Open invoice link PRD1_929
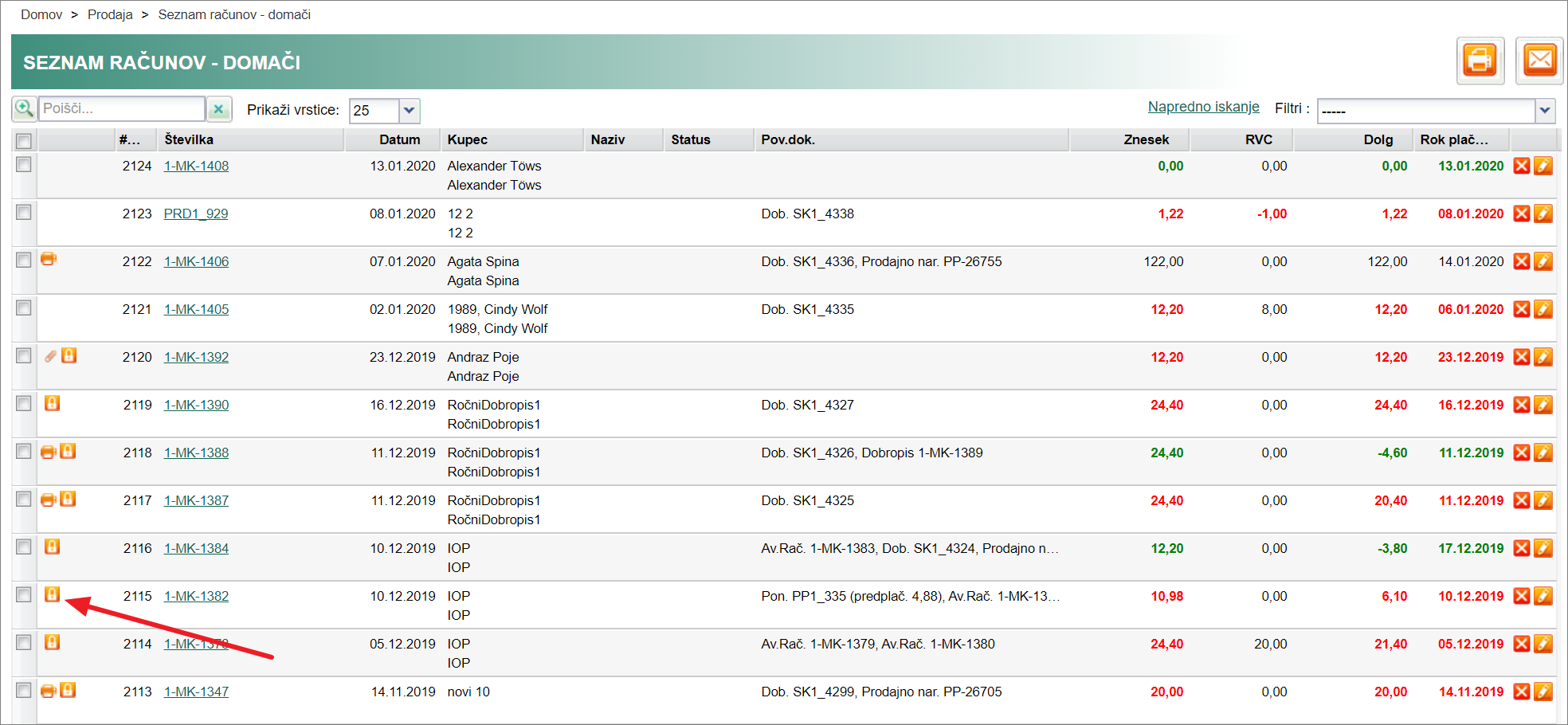 pyautogui.click(x=196, y=214)
